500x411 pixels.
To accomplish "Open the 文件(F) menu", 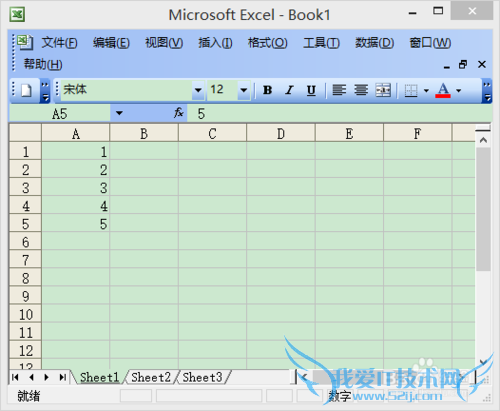I will 59,43.
